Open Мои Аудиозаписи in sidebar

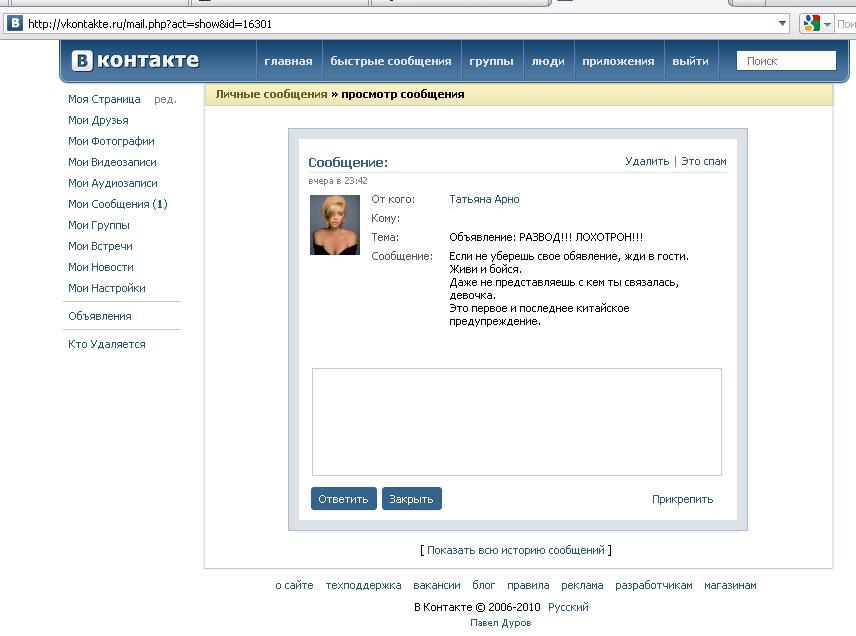(x=113, y=183)
